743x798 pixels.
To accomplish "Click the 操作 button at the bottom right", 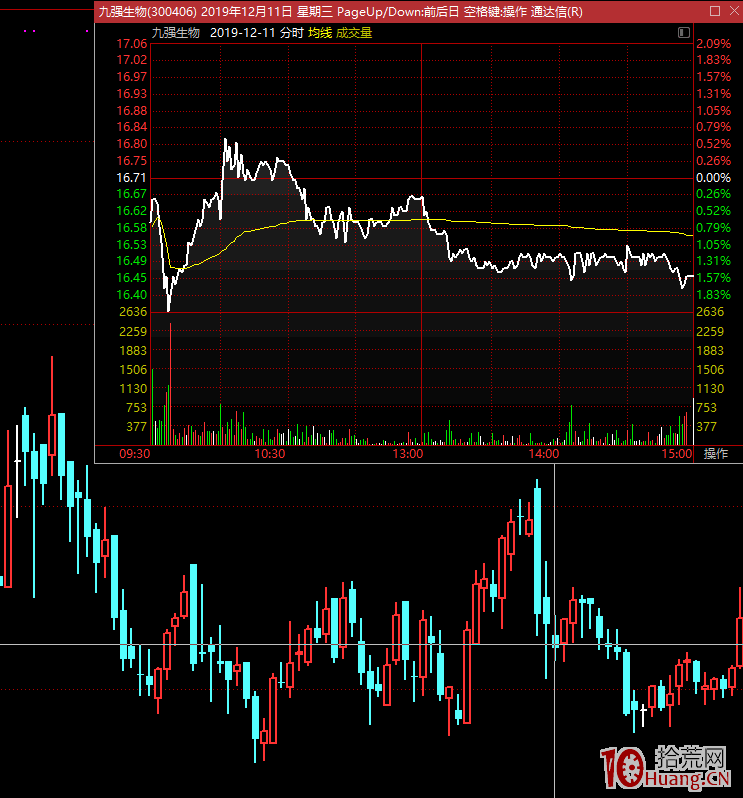I will [716, 453].
